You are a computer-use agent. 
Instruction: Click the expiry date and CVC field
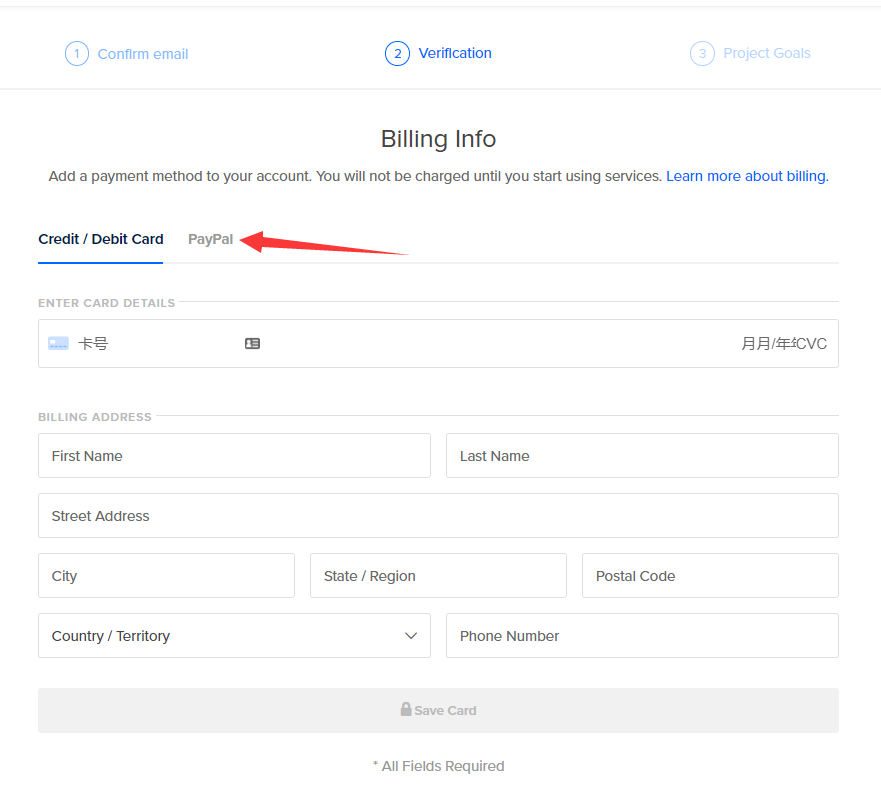click(x=783, y=343)
